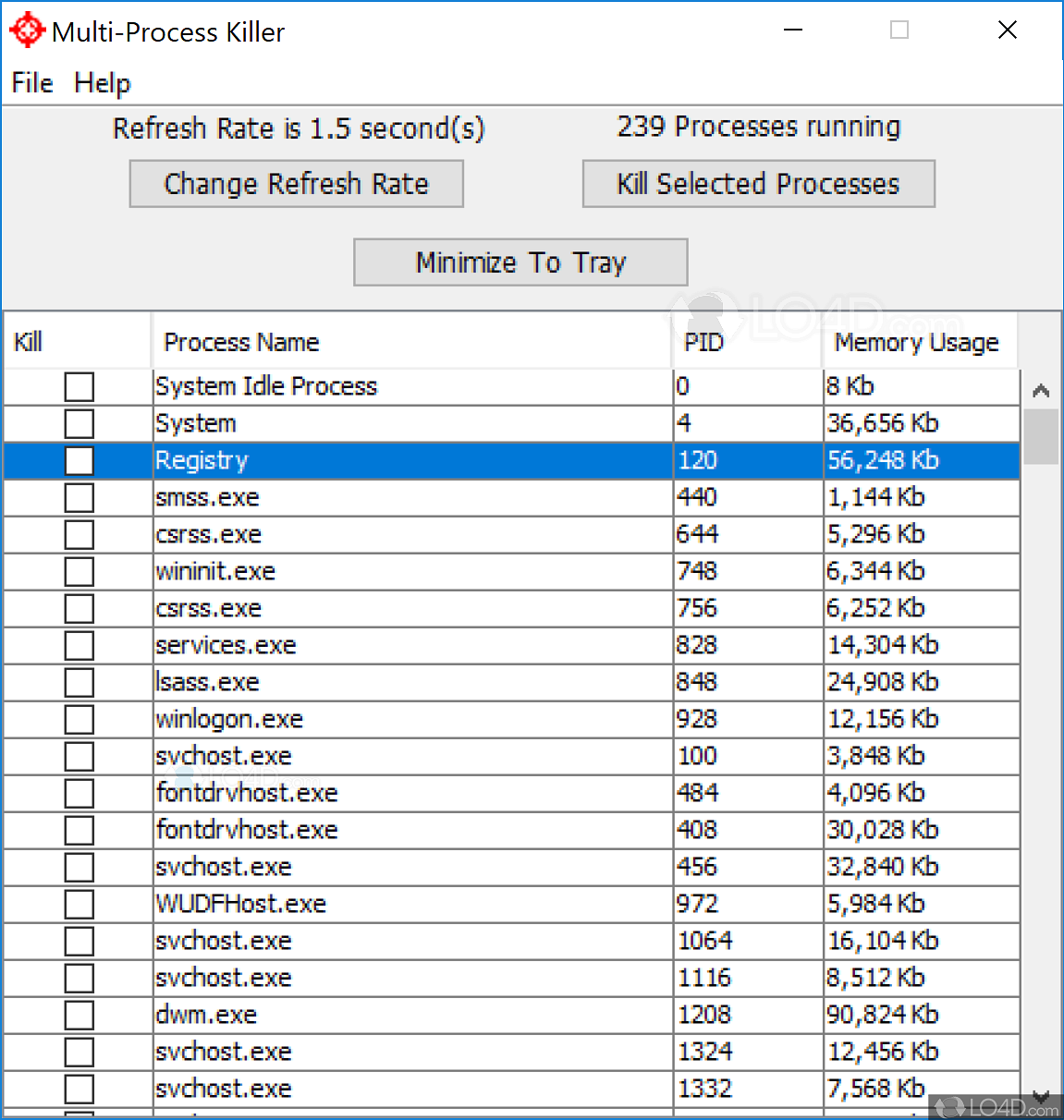The image size is (1064, 1120).
Task: Click the Multi-Process Killer crosshair icon
Action: point(27,29)
